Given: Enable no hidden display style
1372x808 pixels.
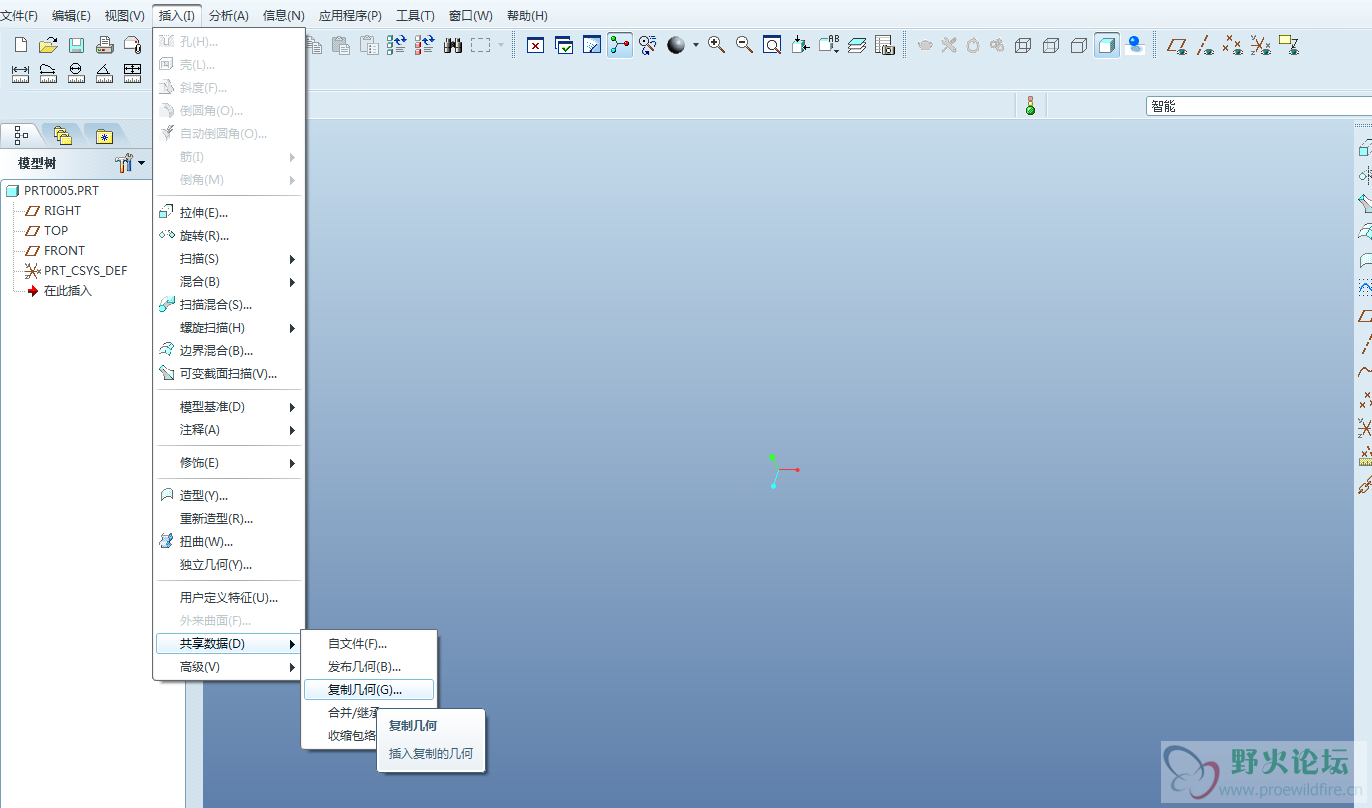Looking at the screenshot, I should pyautogui.click(x=1078, y=45).
